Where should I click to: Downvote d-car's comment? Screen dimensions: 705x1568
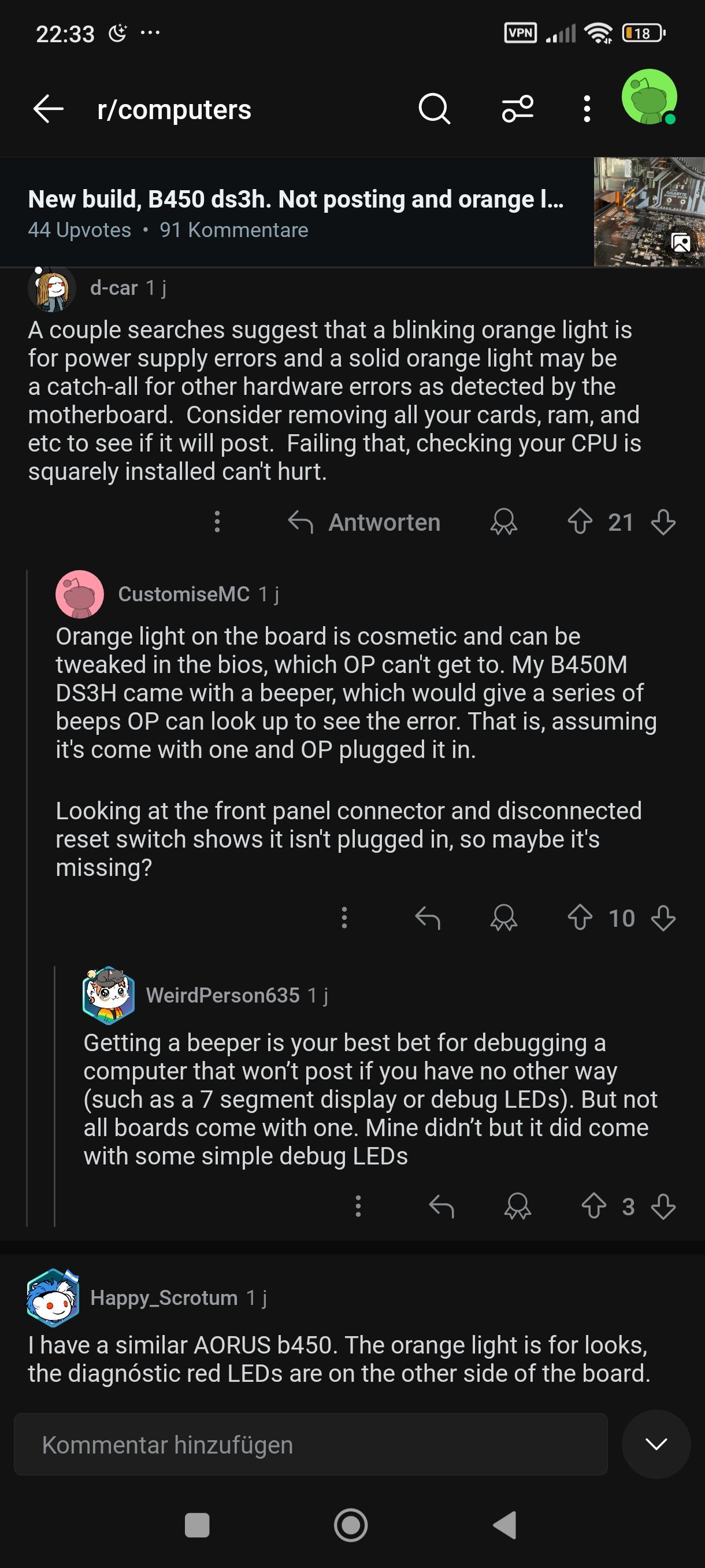(x=663, y=522)
